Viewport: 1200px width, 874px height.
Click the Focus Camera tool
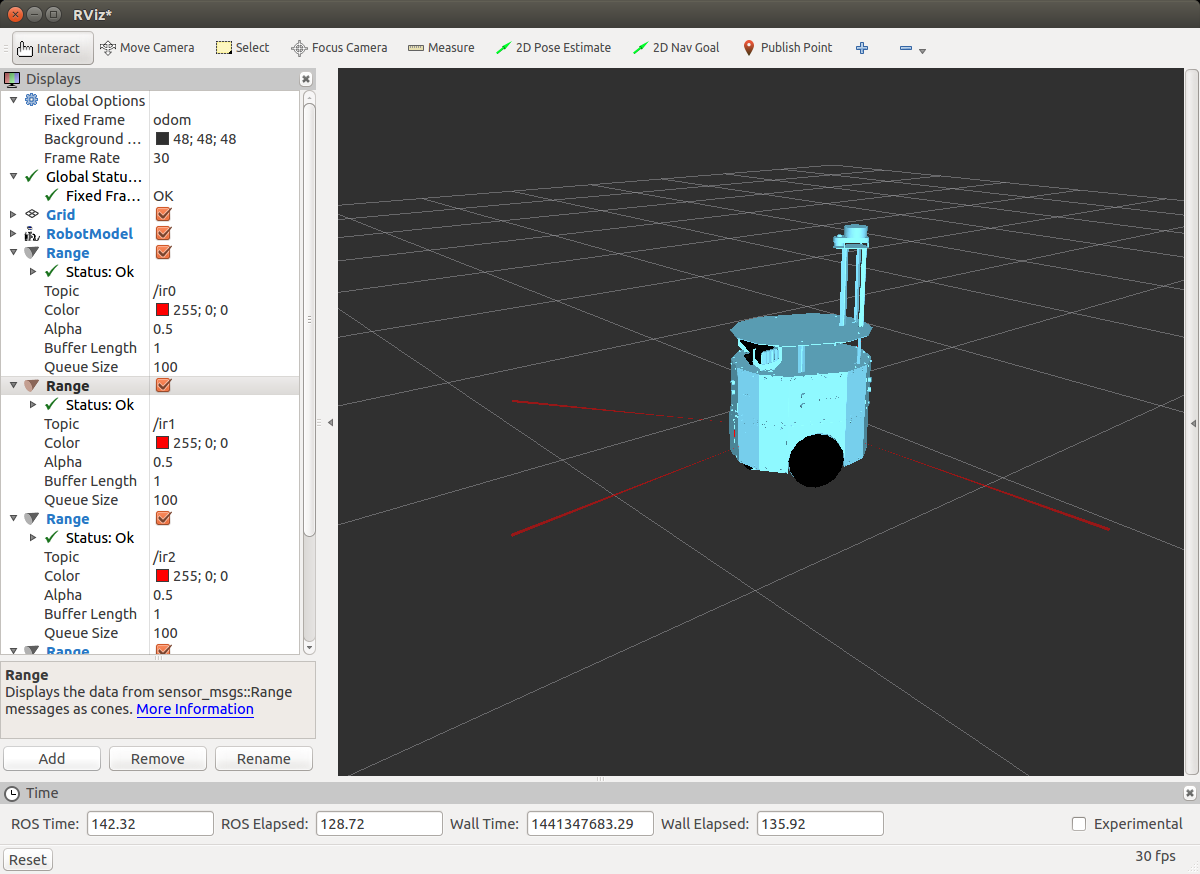click(x=339, y=48)
